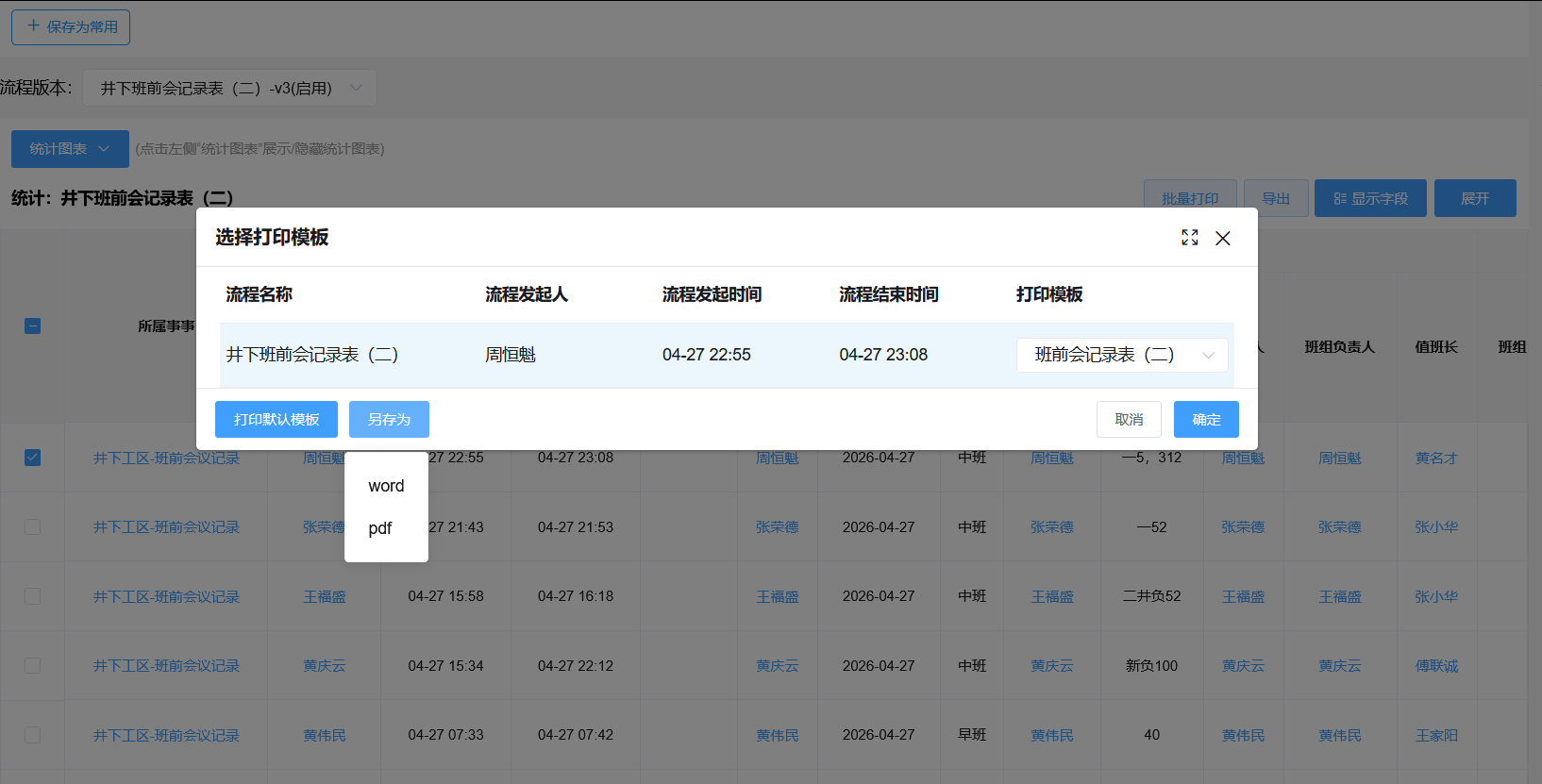Open 井下工区-班前会议记录 link in 王福盛 row
Image resolution: width=1542 pixels, height=784 pixels.
coord(166,596)
